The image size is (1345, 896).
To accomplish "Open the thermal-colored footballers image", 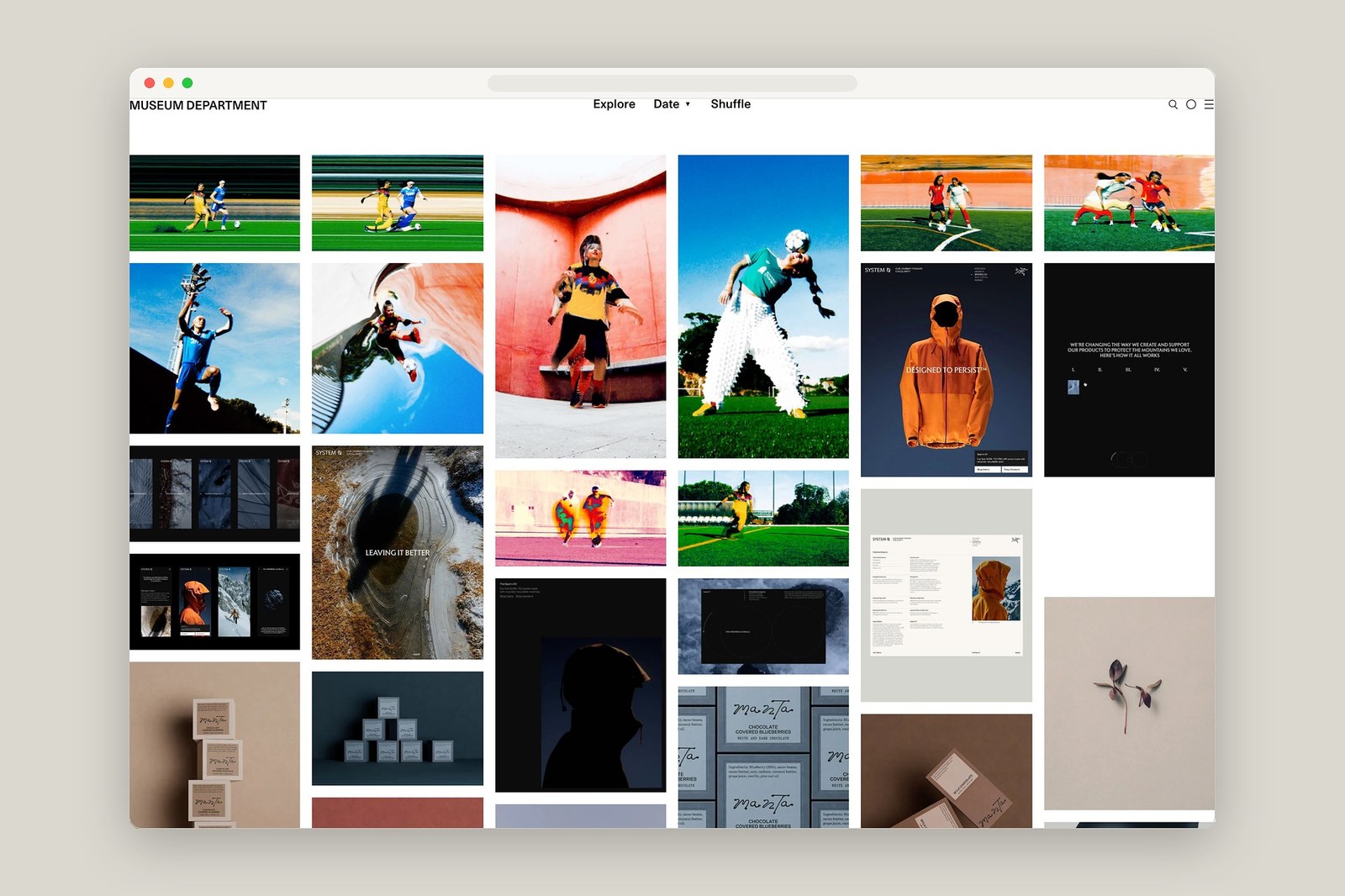I will [580, 518].
